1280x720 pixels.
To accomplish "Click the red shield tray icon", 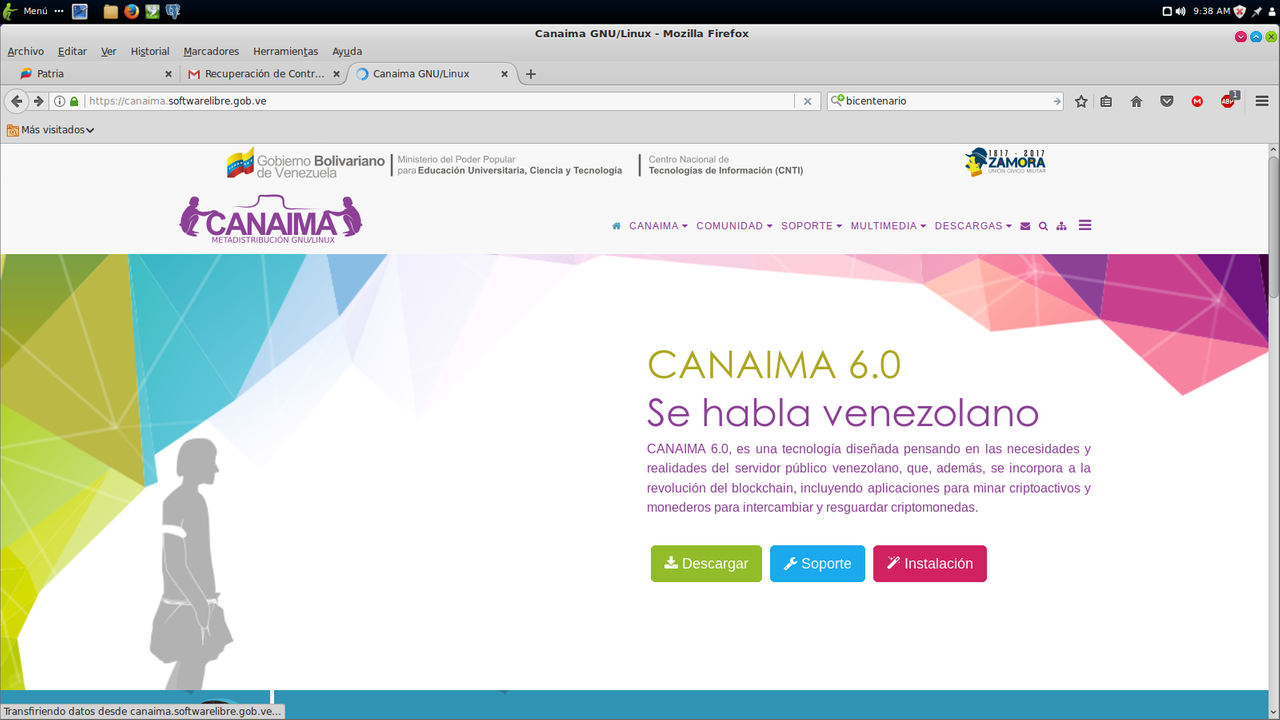I will (x=1240, y=11).
